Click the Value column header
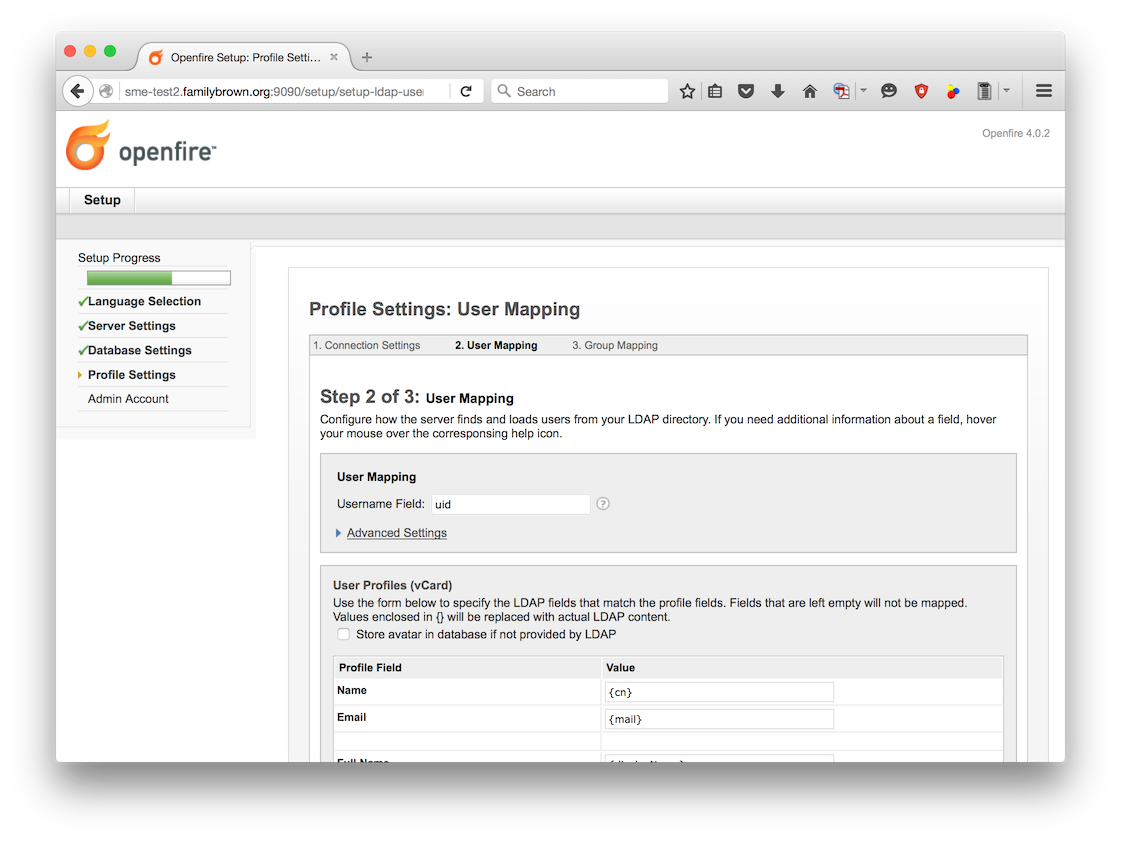This screenshot has height=842, width=1121. (620, 668)
